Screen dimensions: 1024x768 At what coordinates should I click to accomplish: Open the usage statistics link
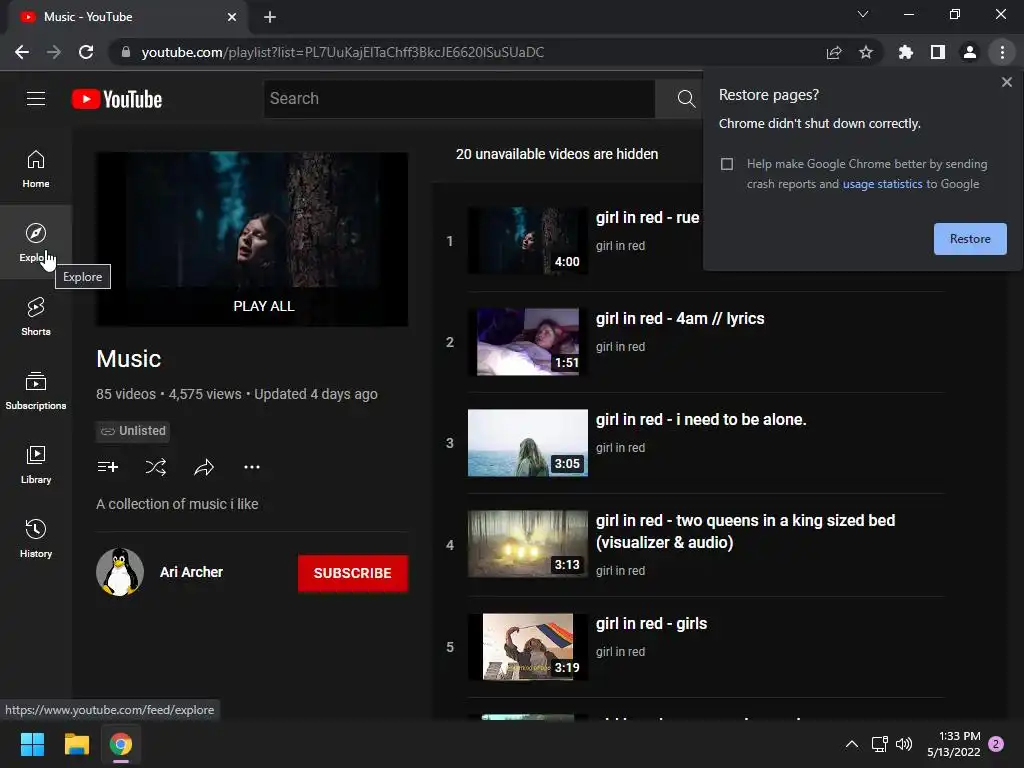[x=882, y=184]
